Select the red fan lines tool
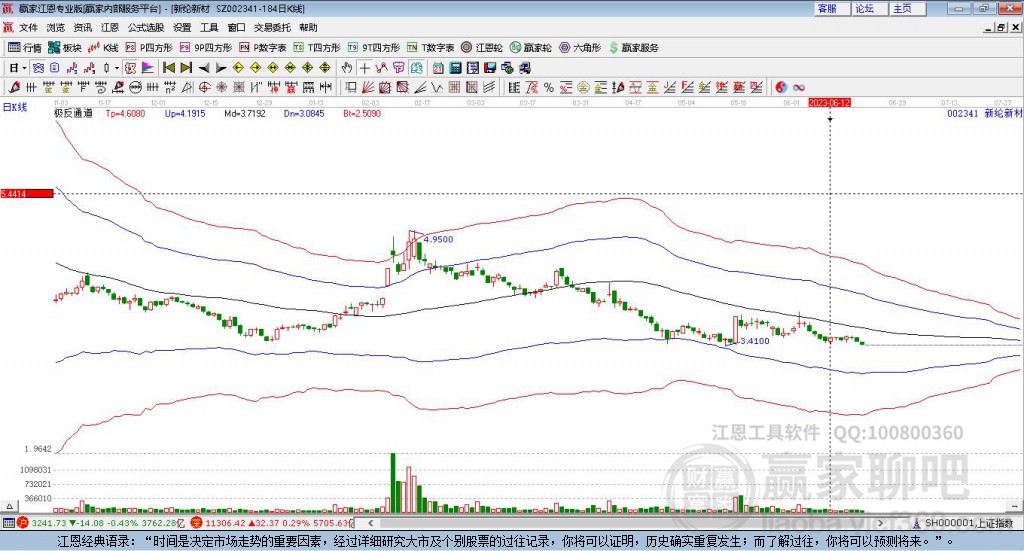The width and height of the screenshot is (1024, 551). (368, 87)
